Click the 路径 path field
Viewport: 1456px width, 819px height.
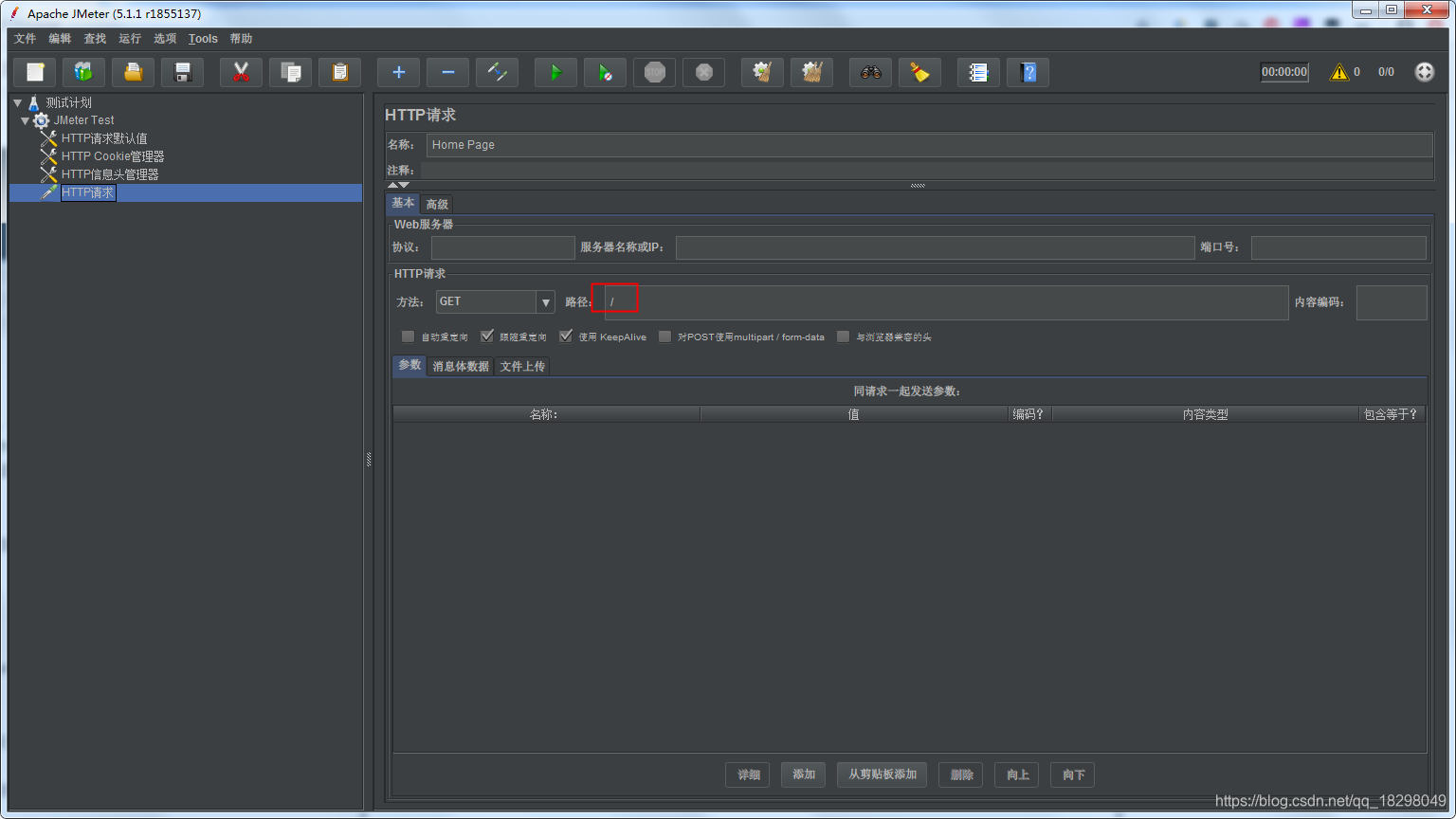946,302
